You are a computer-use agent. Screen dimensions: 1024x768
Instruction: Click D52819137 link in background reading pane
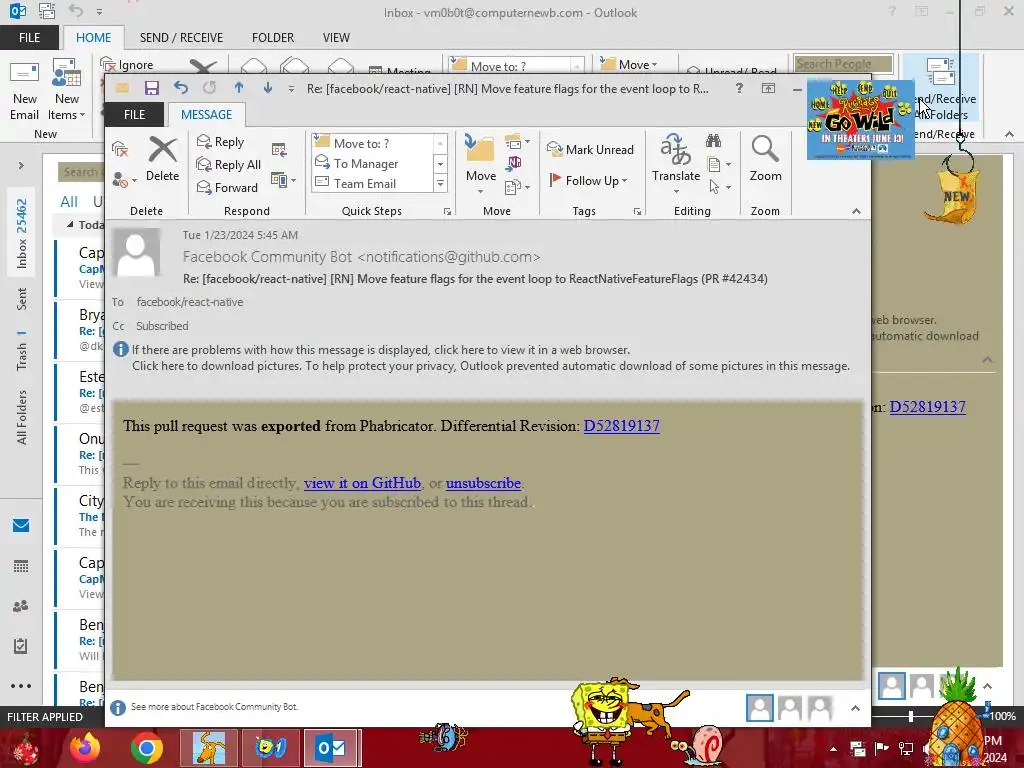pos(927,407)
